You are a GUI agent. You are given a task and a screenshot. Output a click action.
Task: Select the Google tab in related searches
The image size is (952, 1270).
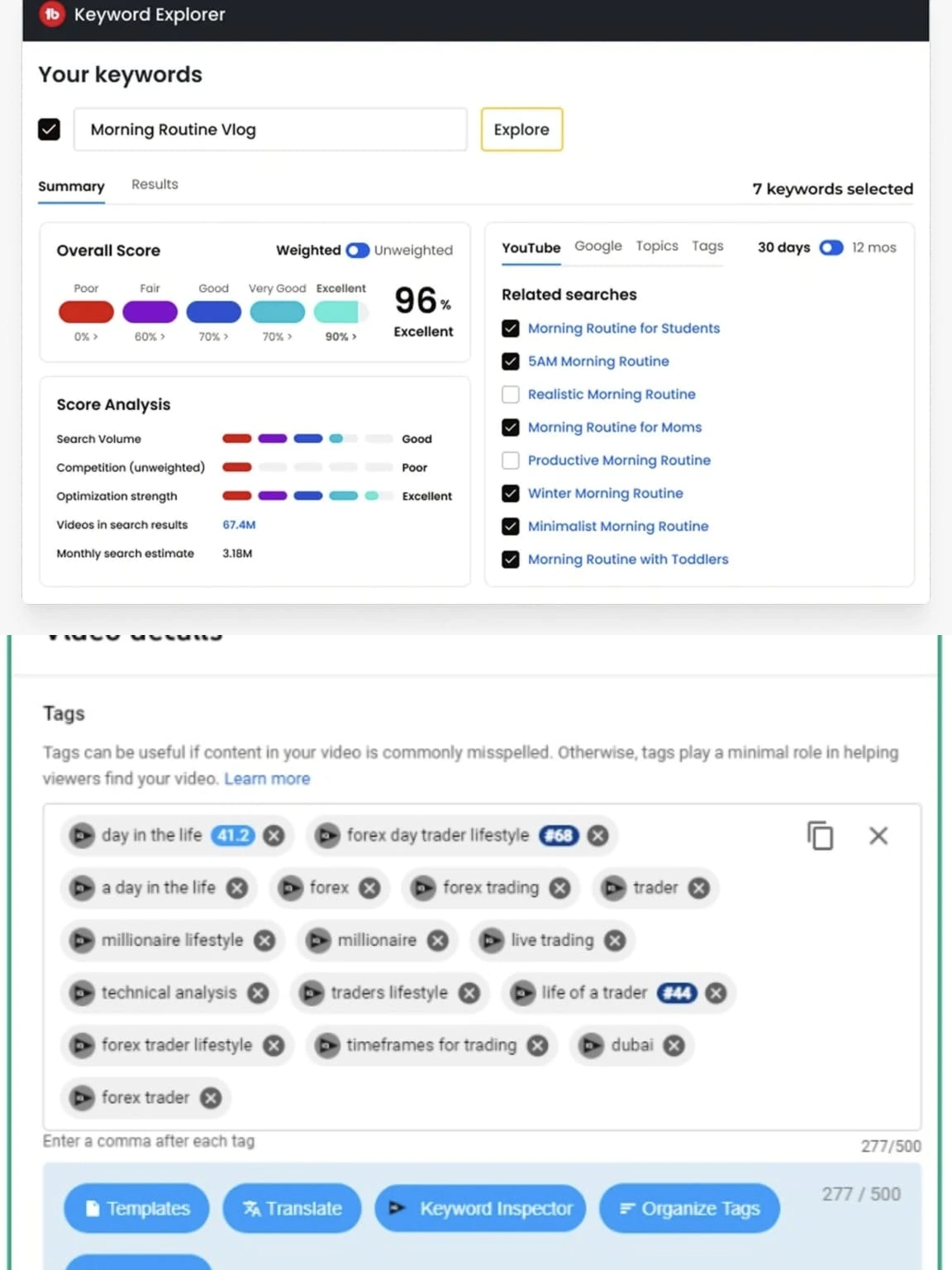[x=597, y=246]
